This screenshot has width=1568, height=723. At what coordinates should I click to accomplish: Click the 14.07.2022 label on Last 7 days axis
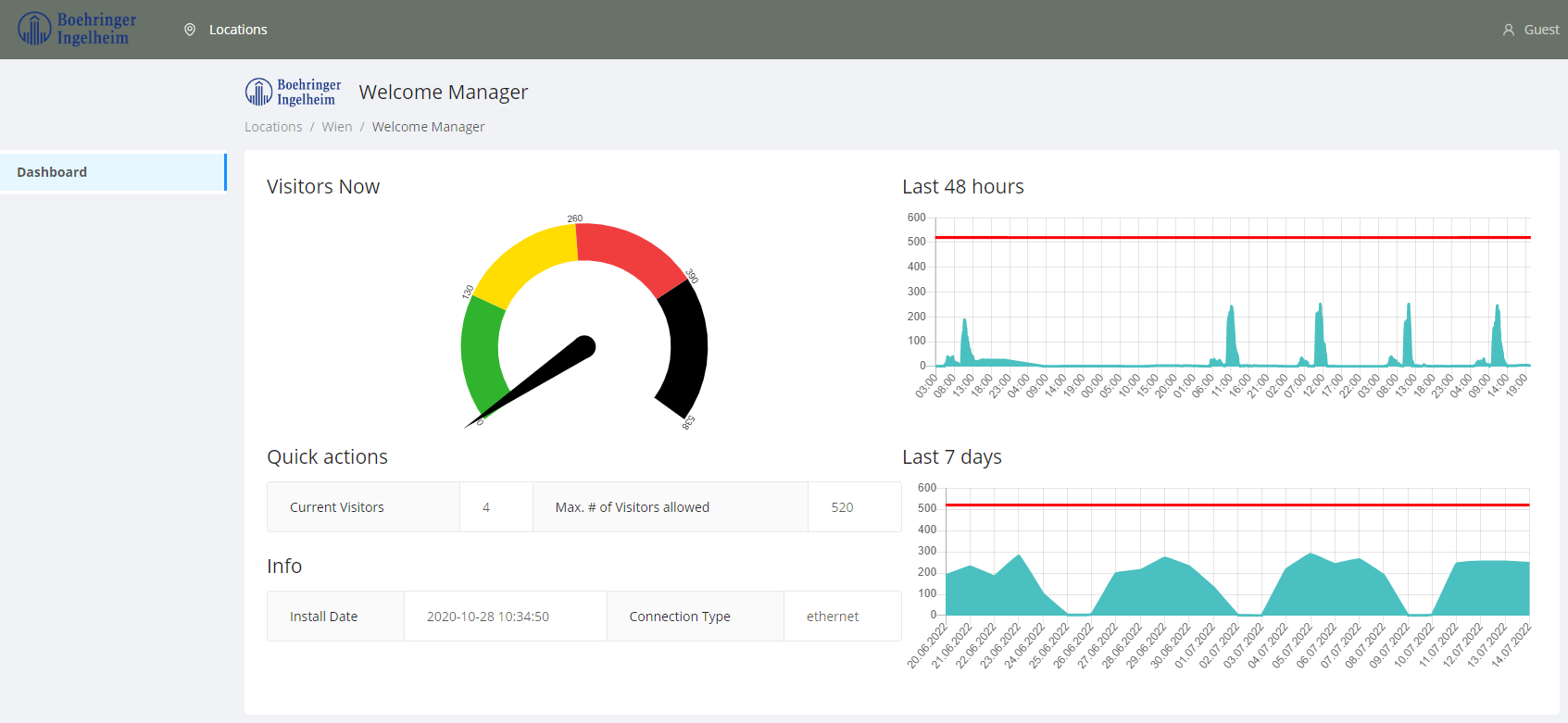tap(1512, 645)
